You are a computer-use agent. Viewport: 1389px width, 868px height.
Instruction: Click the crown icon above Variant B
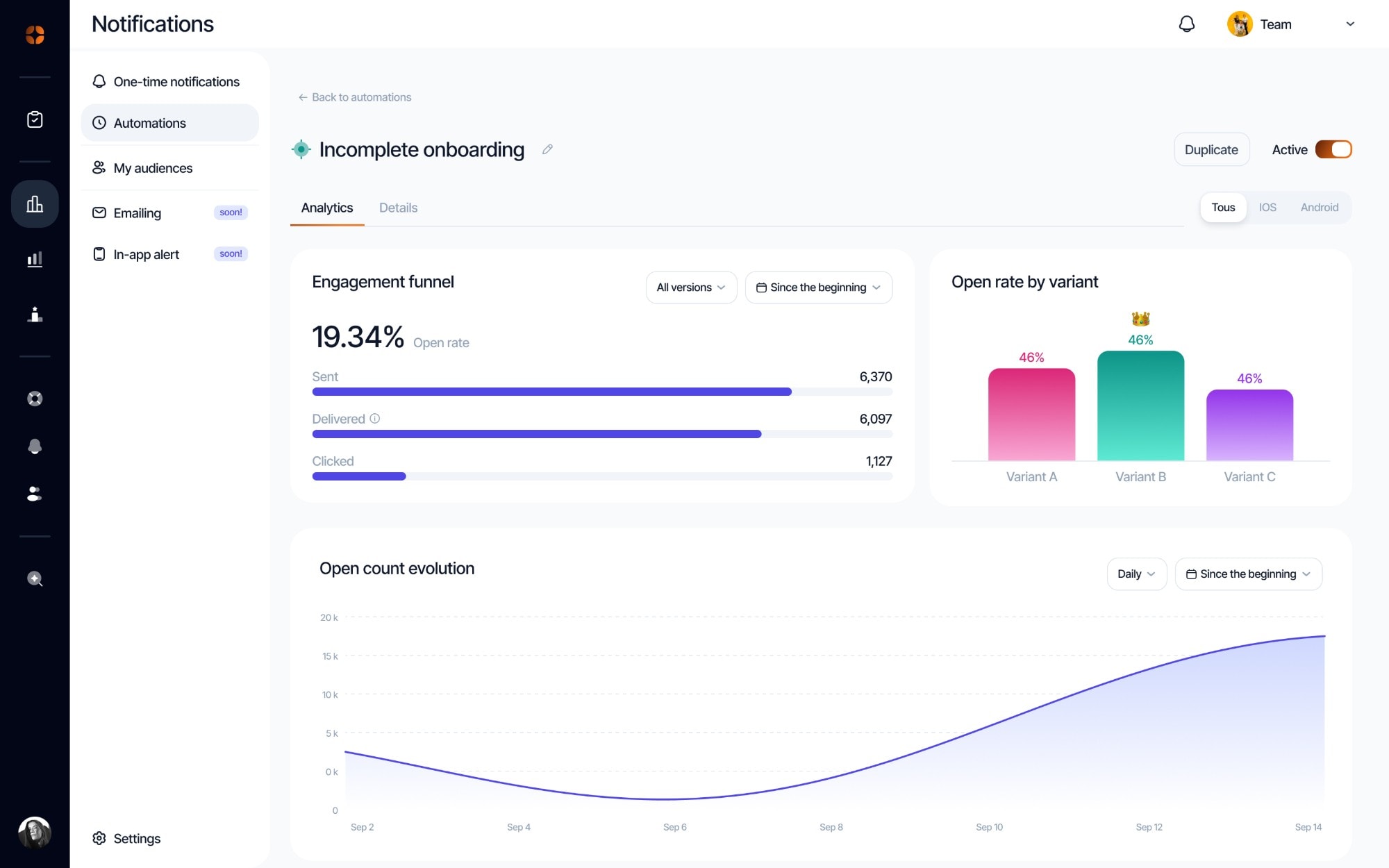(1140, 319)
